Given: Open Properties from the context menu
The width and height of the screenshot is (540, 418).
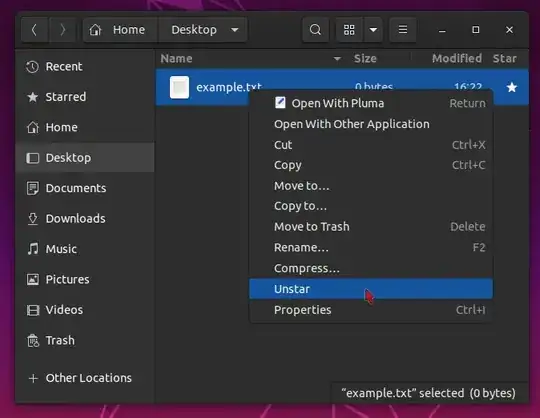Looking at the screenshot, I should (x=371, y=310).
